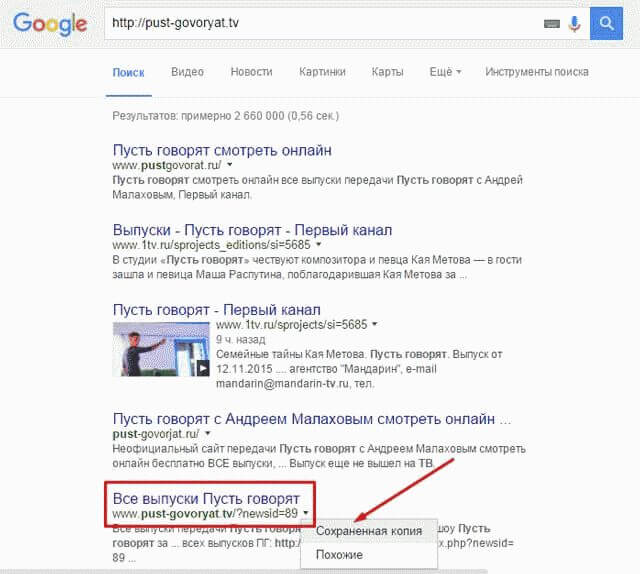Expand arrow next to 1tv.ru/sprojects_editions URL

319,244
